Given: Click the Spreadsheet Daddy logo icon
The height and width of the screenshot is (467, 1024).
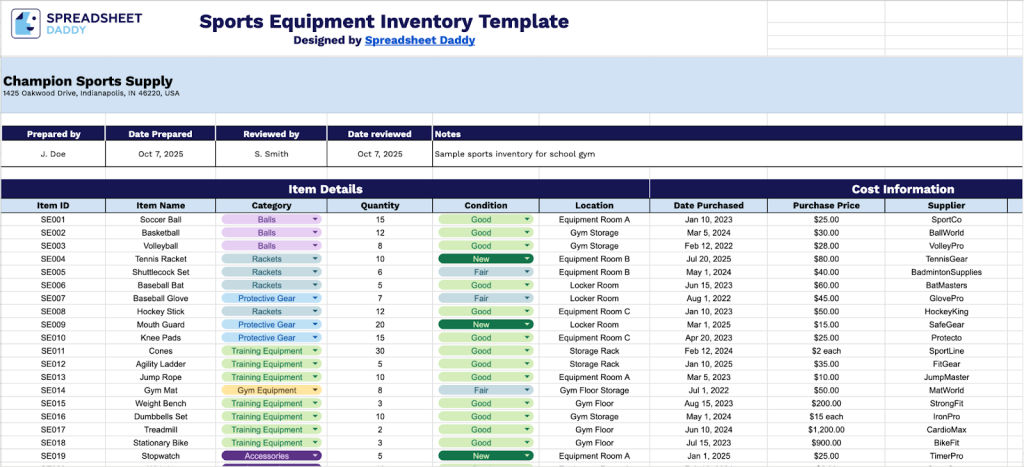Looking at the screenshot, I should pyautogui.click(x=26, y=24).
